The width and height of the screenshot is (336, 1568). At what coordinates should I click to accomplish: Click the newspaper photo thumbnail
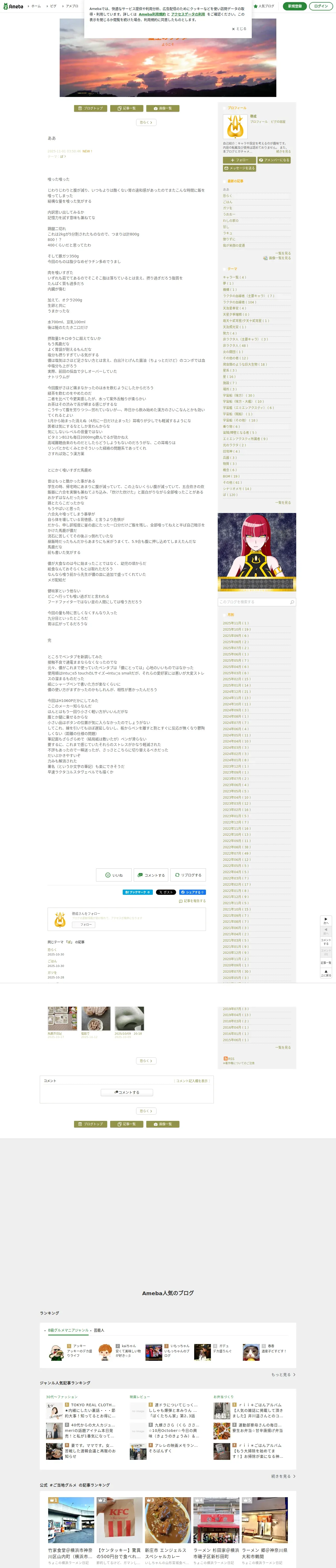(62, 1018)
